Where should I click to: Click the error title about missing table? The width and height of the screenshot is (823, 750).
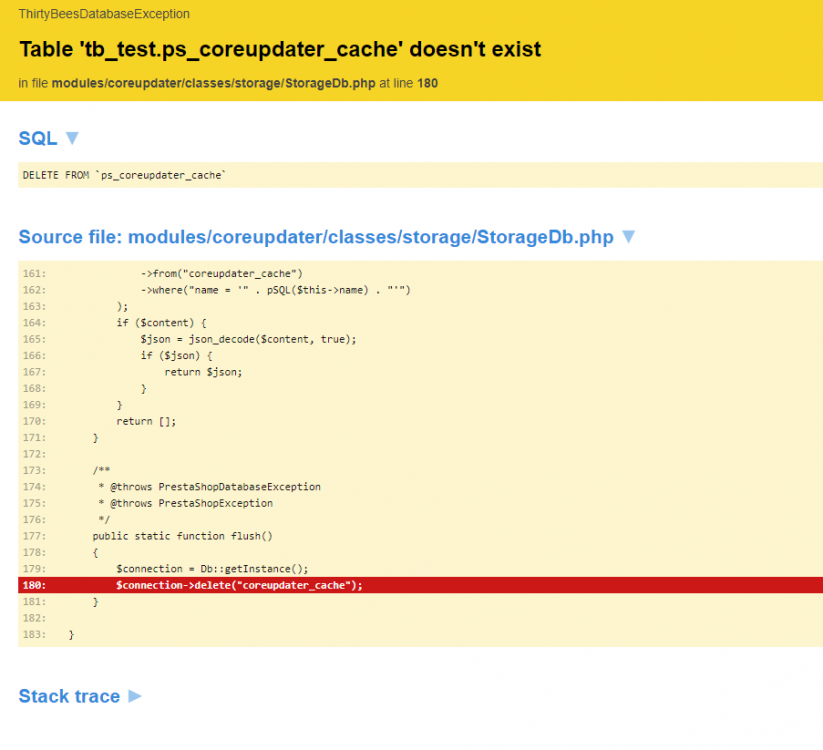point(280,50)
